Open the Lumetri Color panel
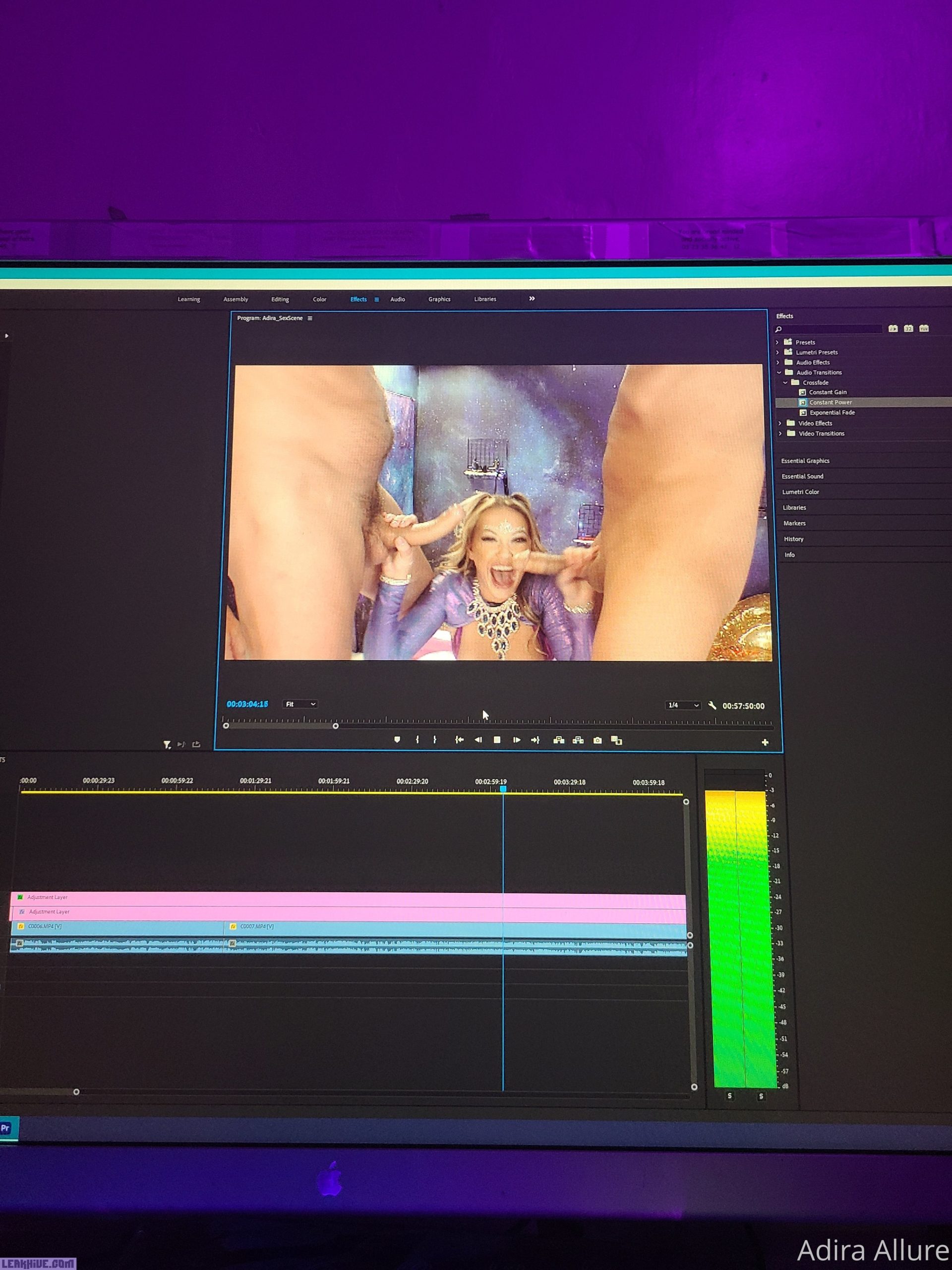952x1270 pixels. pos(800,492)
